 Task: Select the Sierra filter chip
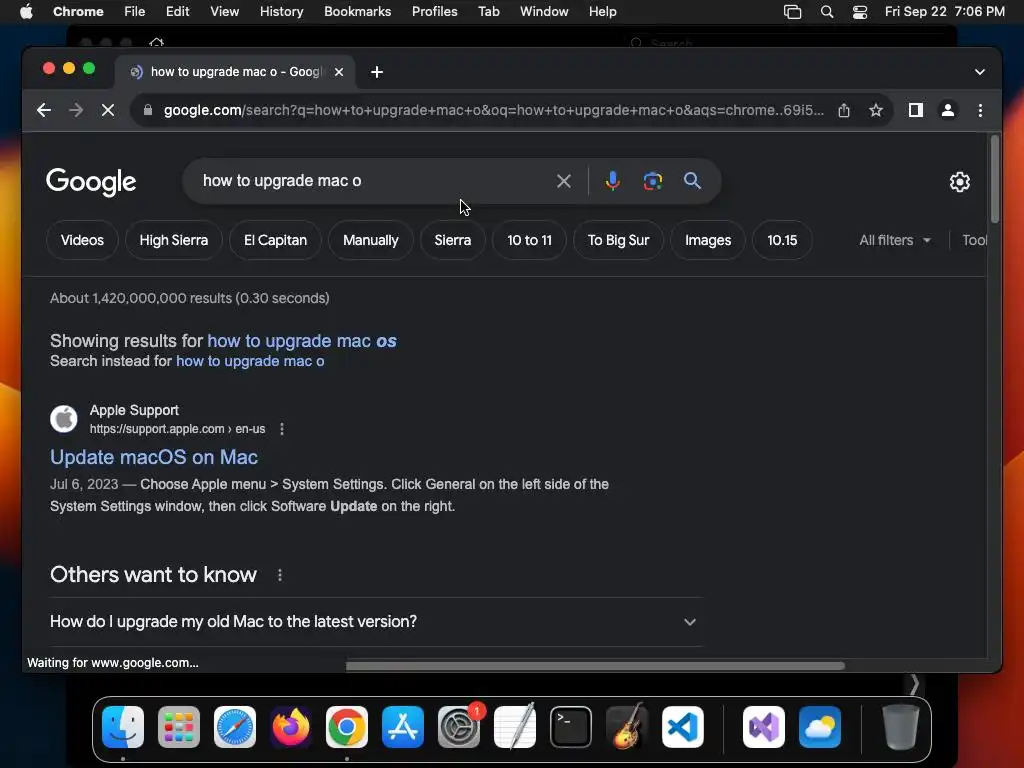tap(453, 240)
